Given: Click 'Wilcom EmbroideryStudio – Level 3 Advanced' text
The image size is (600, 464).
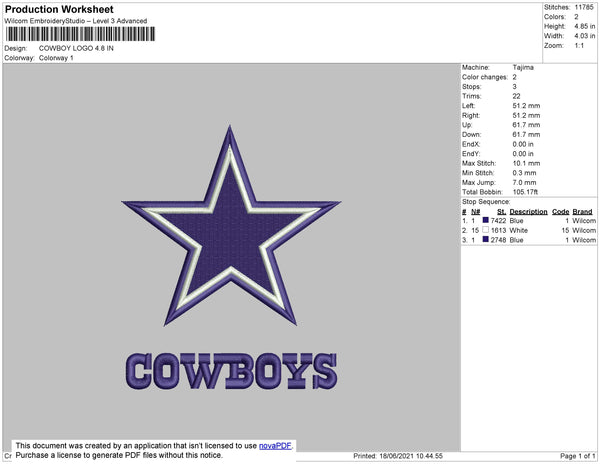Looking at the screenshot, I should click(x=76, y=21).
